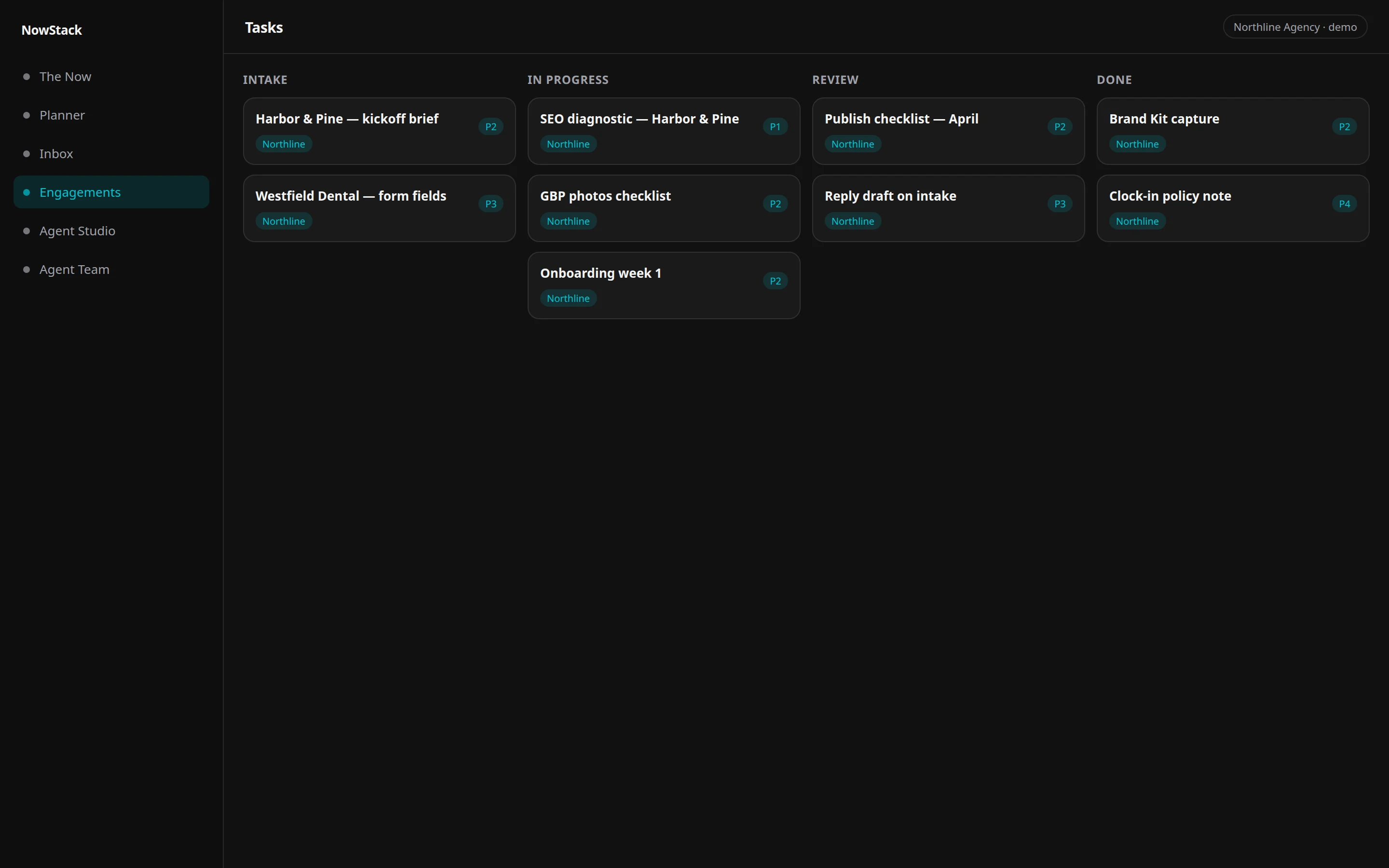Screen dimensions: 1389x868
Task: Select Engagements in the sidebar
Action: tap(111, 192)
